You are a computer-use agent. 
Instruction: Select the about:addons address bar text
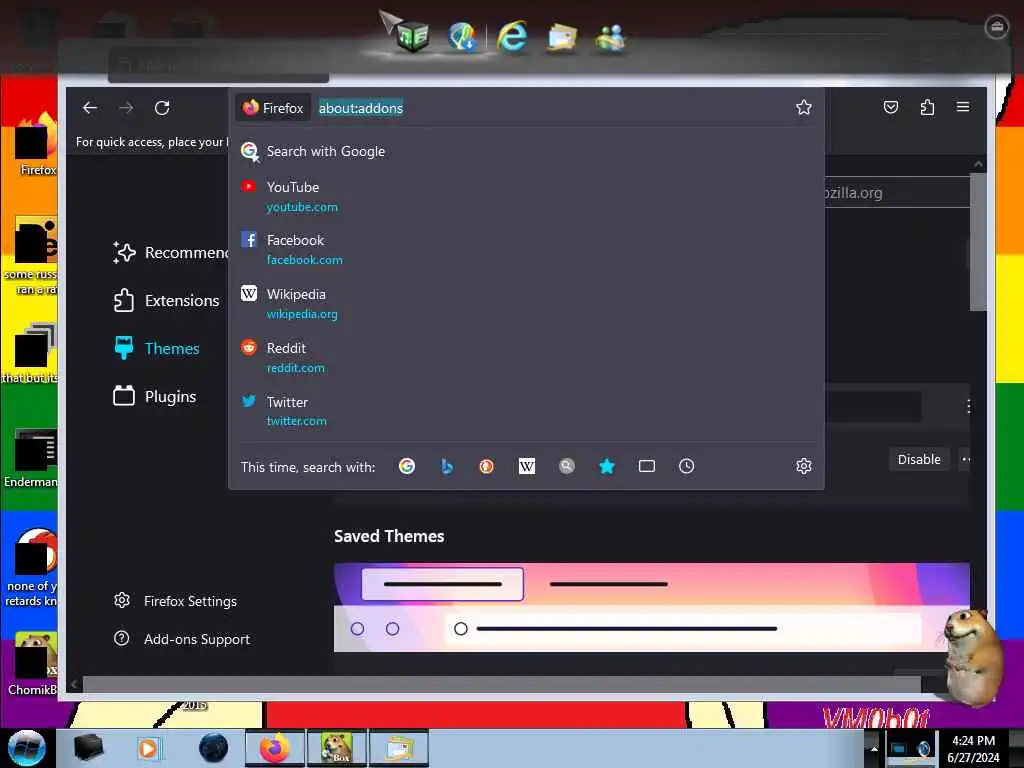(360, 108)
